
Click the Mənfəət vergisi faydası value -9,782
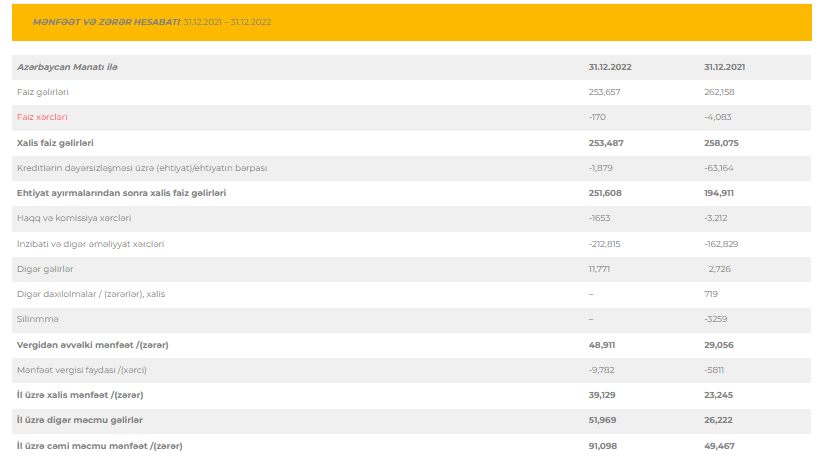tap(603, 370)
